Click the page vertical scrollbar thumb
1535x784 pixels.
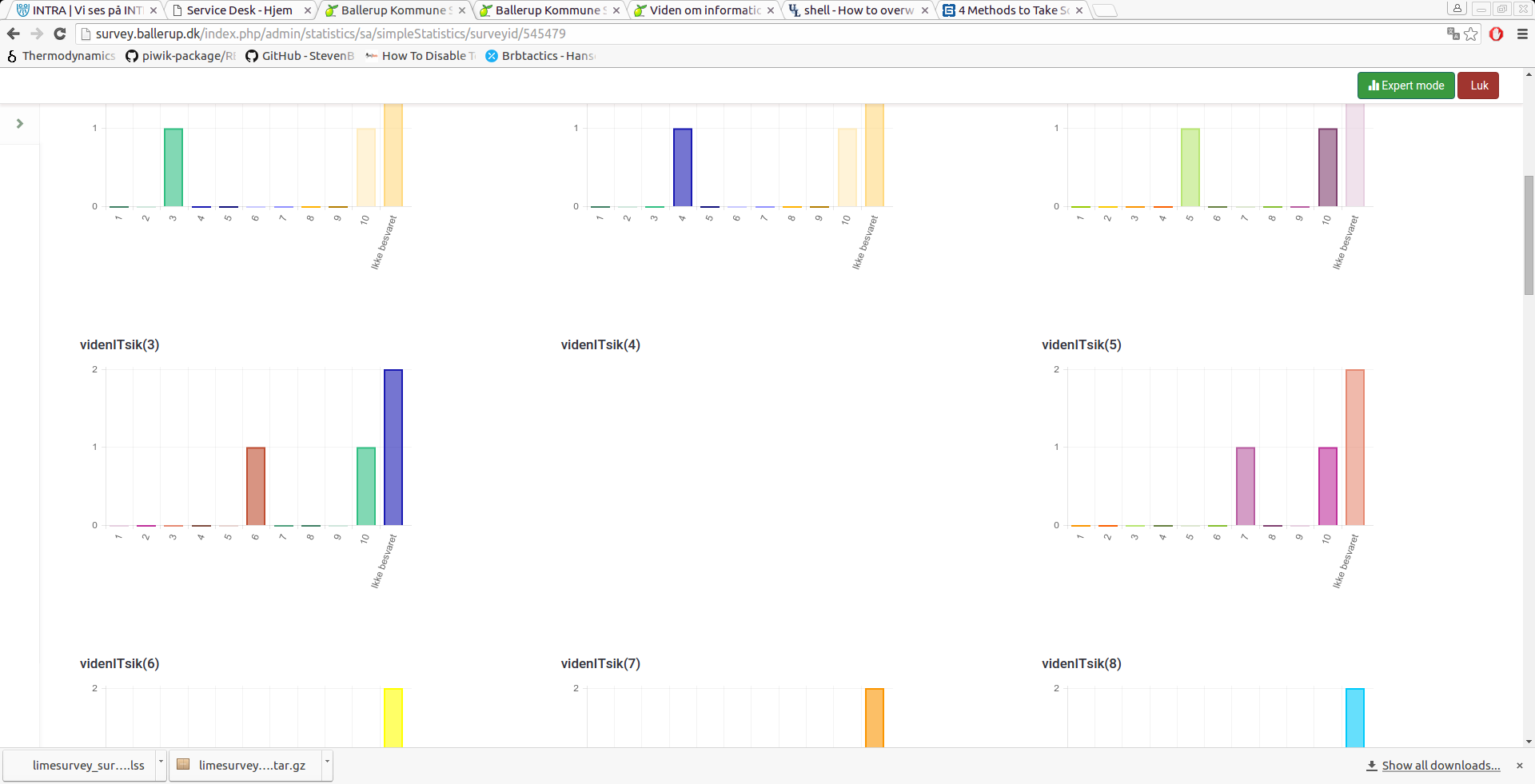[1529, 236]
